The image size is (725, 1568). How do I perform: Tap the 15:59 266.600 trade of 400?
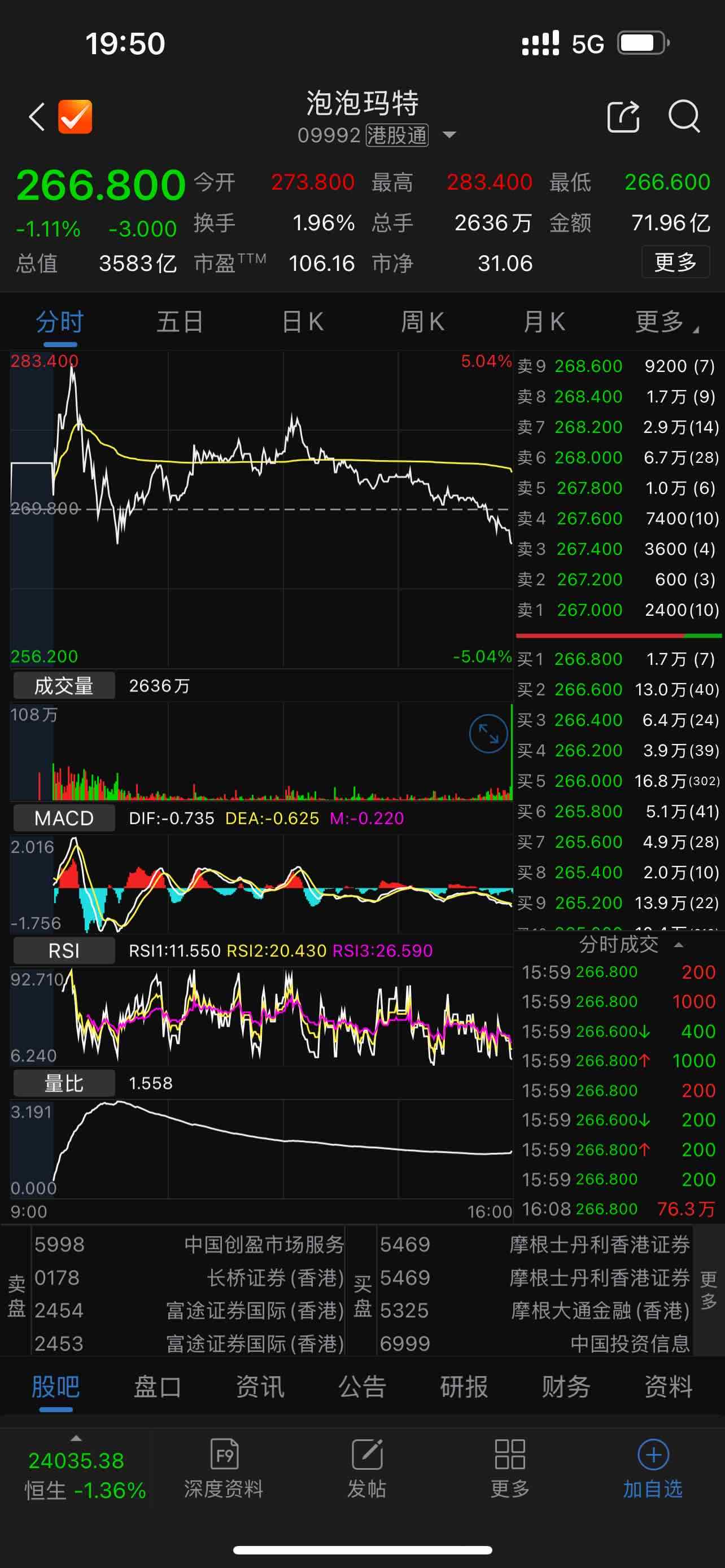pos(618,1031)
